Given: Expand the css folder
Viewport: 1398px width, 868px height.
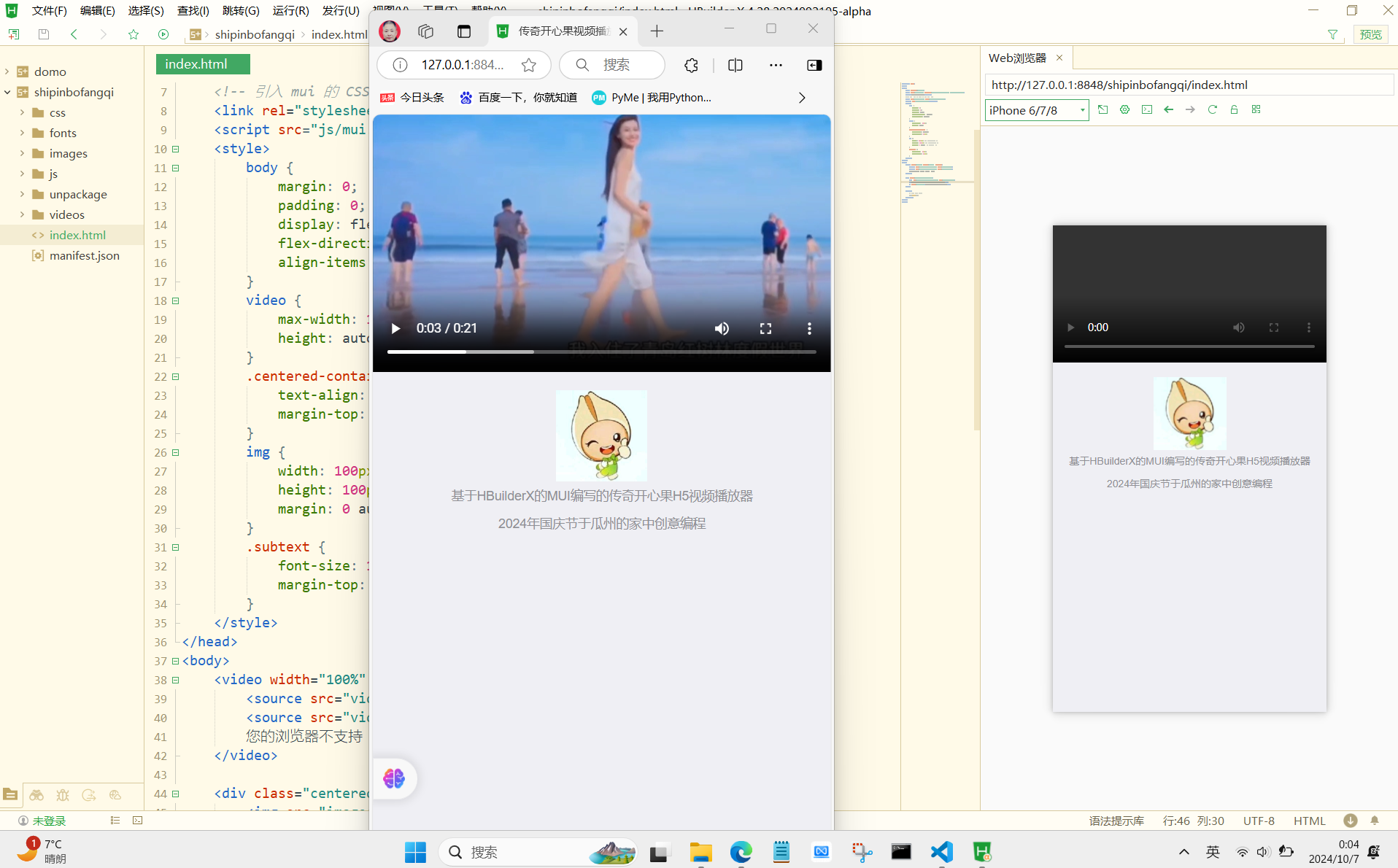Looking at the screenshot, I should point(22,112).
